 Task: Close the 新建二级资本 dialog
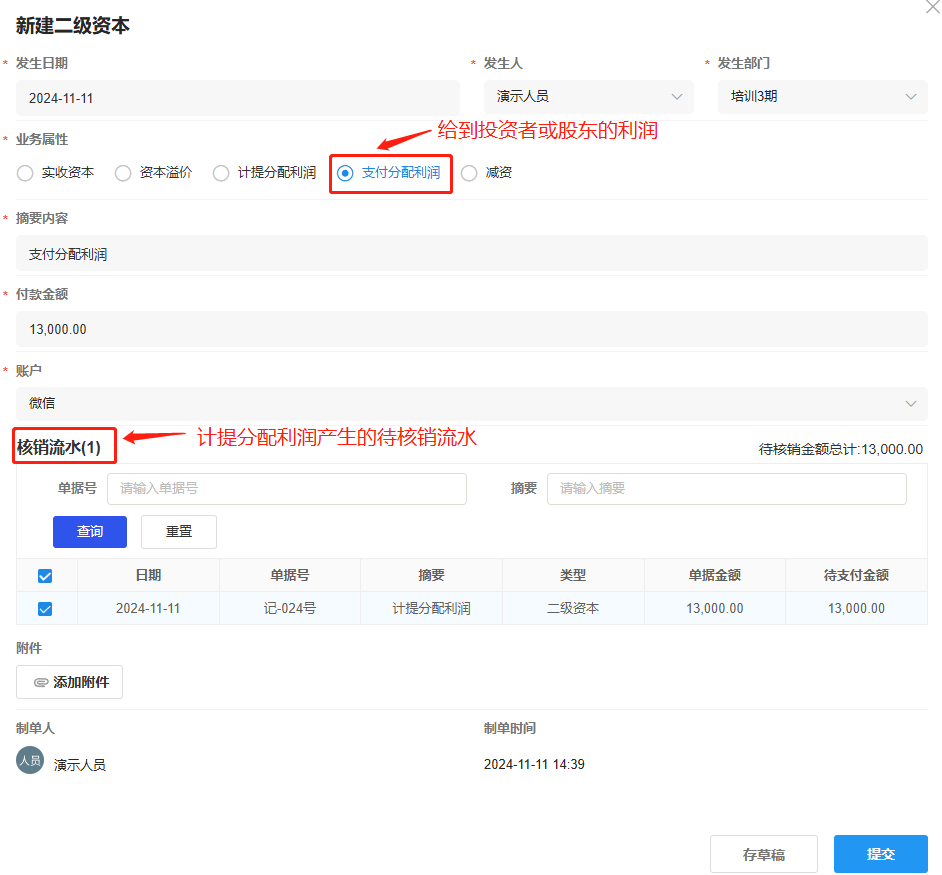coord(932,5)
